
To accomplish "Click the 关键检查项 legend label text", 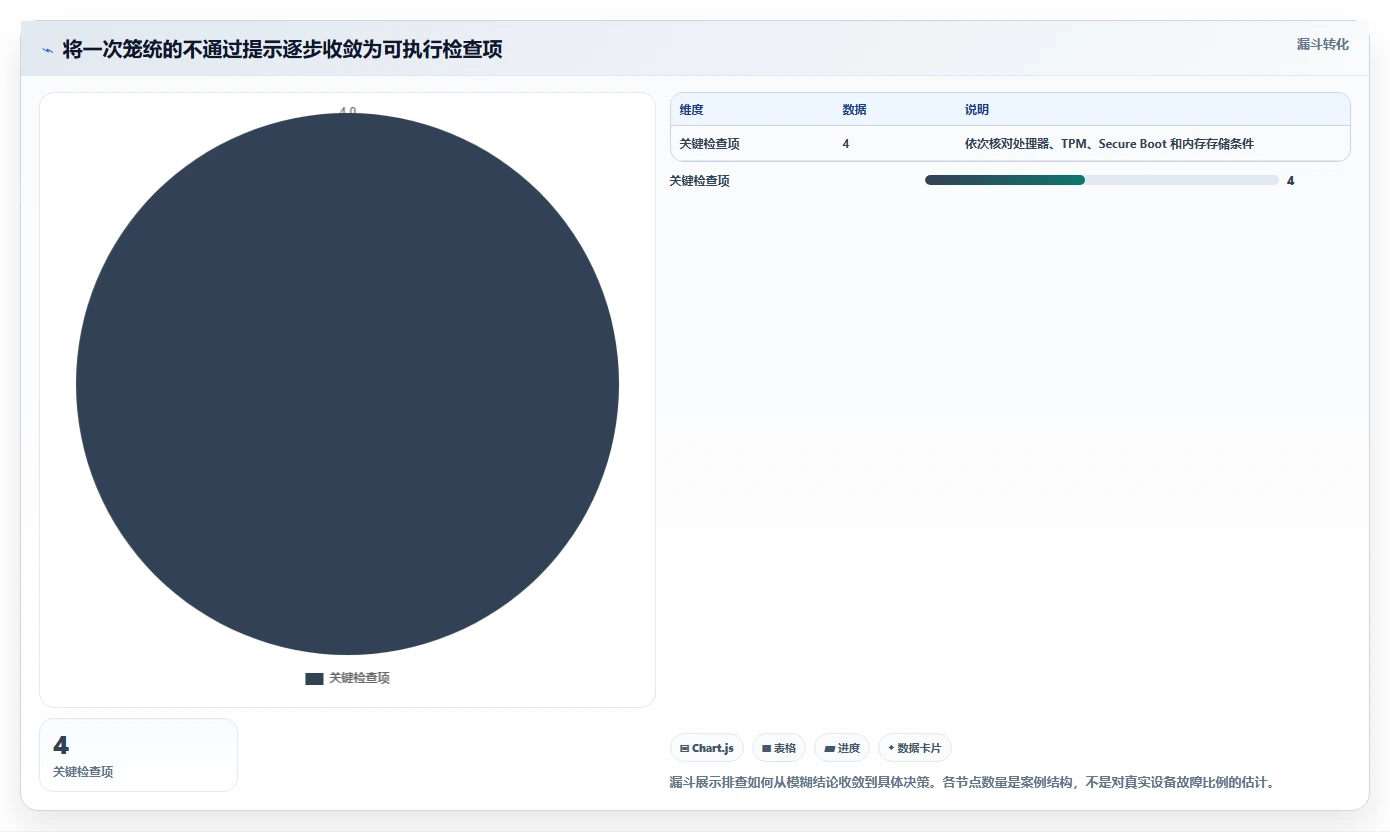I will point(359,678).
